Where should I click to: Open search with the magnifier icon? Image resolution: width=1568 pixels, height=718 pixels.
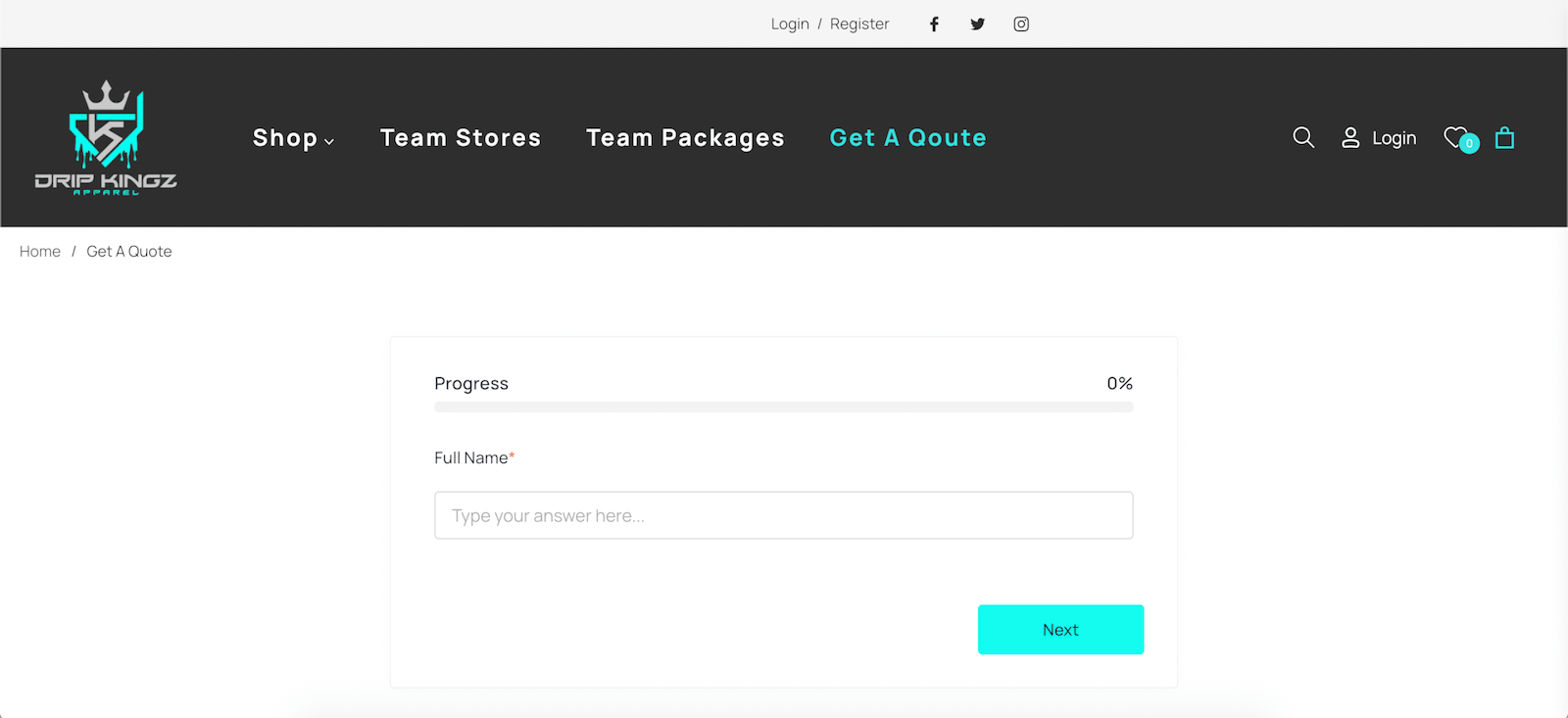point(1303,138)
